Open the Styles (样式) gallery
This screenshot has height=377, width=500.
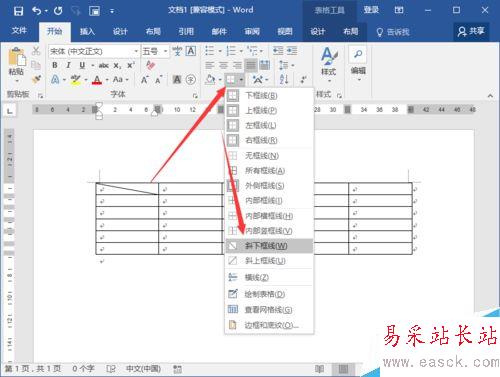[x=329, y=64]
